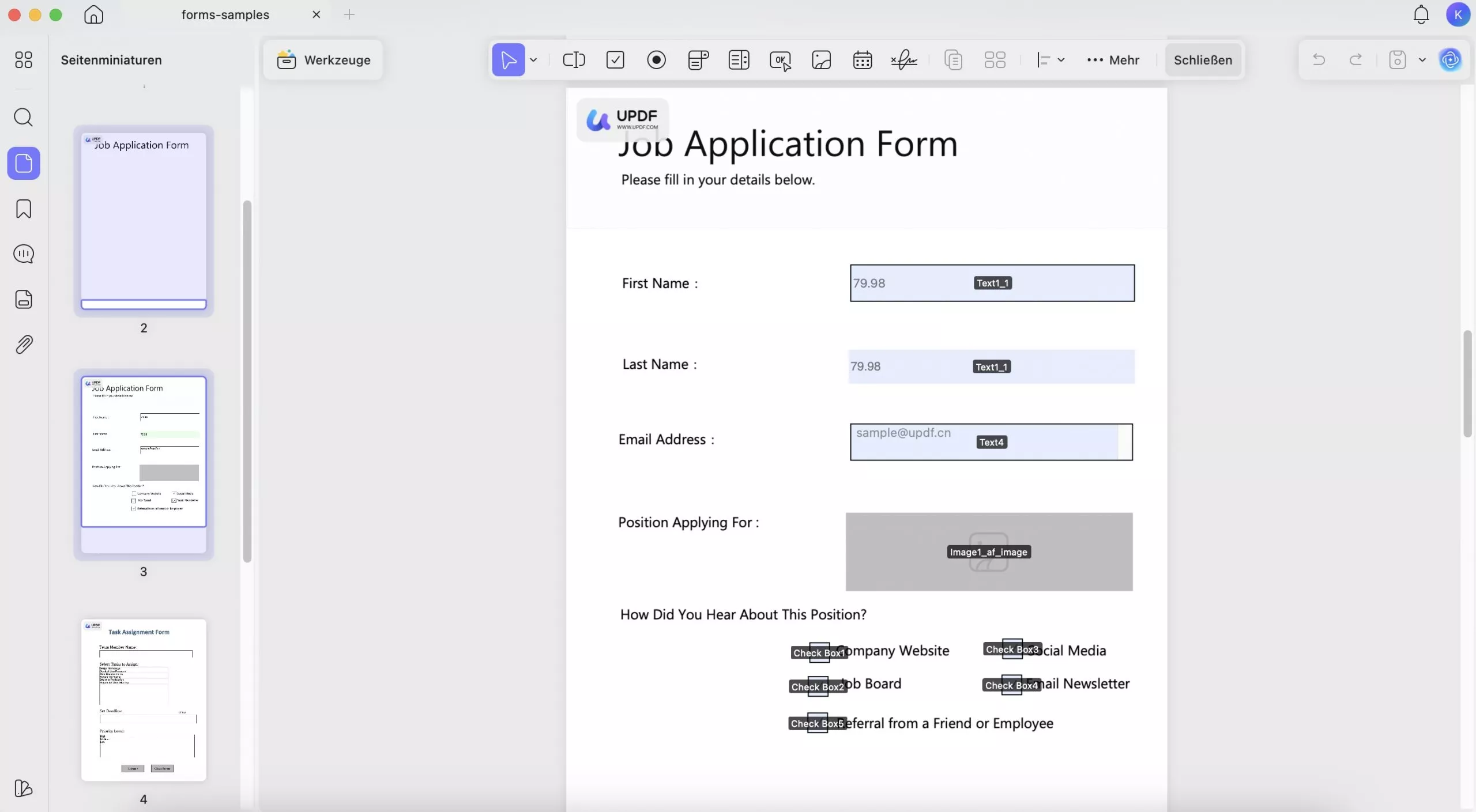Open the bookmarks panel in the sidebar
Screen dimensions: 1476x812
point(23,208)
